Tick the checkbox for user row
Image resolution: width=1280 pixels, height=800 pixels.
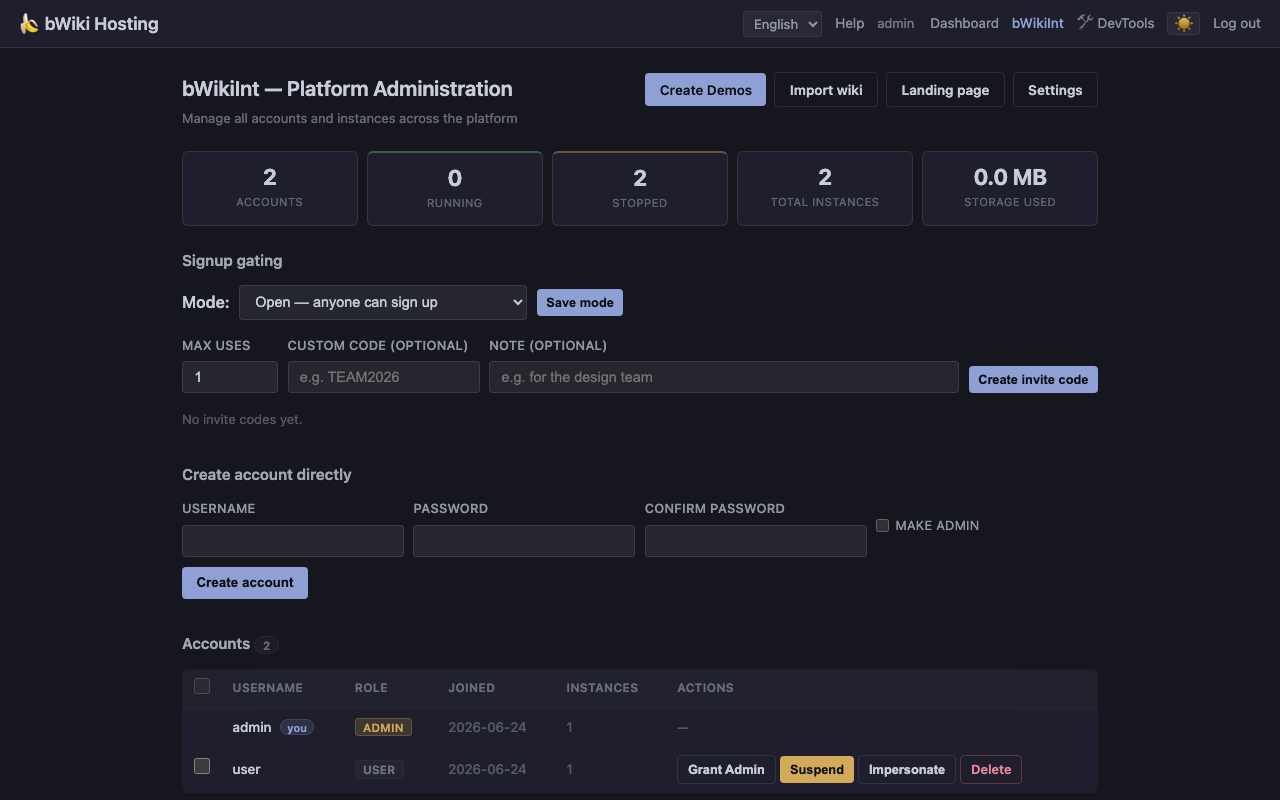coord(202,766)
